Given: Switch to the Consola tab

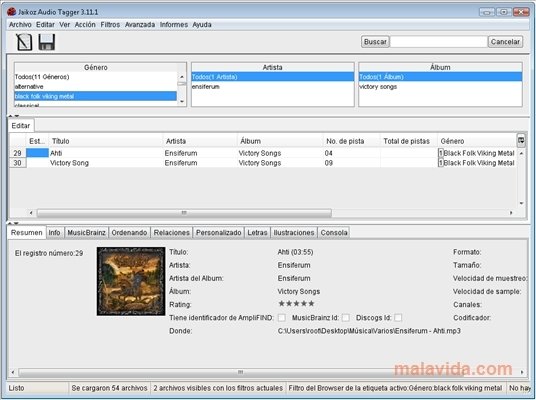Looking at the screenshot, I should pos(334,232).
